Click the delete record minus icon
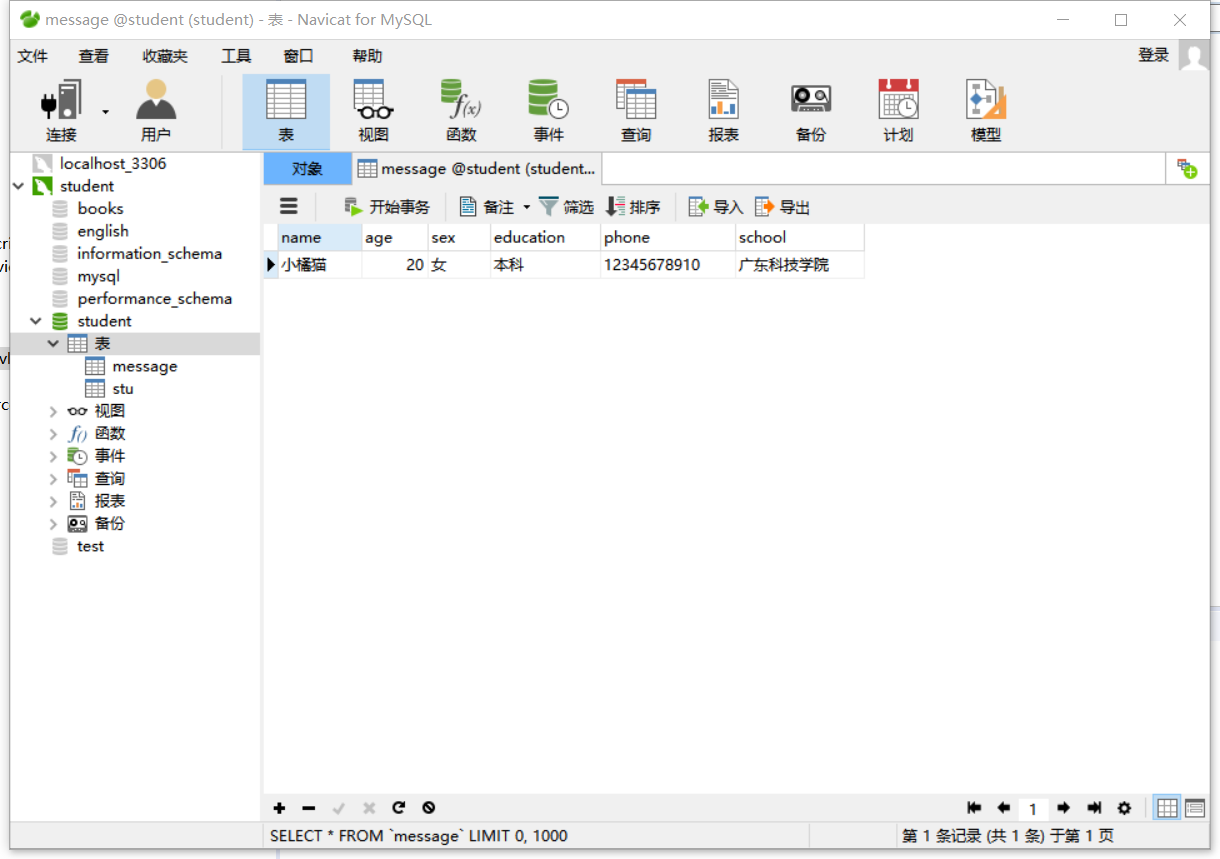Viewport: 1220px width, 859px height. pyautogui.click(x=309, y=808)
